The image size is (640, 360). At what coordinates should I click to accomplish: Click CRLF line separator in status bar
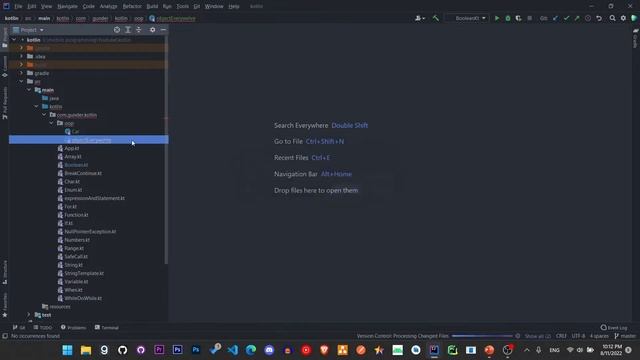(x=561, y=336)
